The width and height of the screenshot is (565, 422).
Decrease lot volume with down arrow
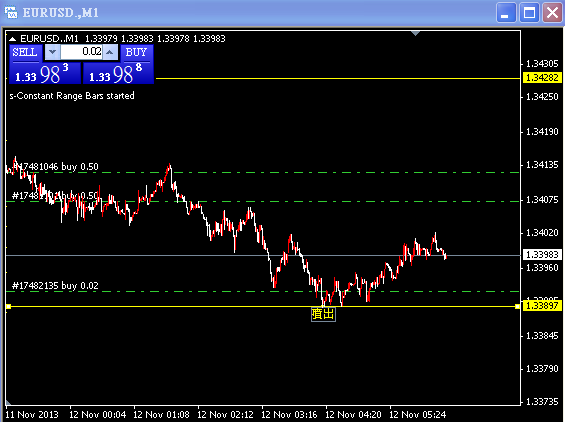point(53,52)
